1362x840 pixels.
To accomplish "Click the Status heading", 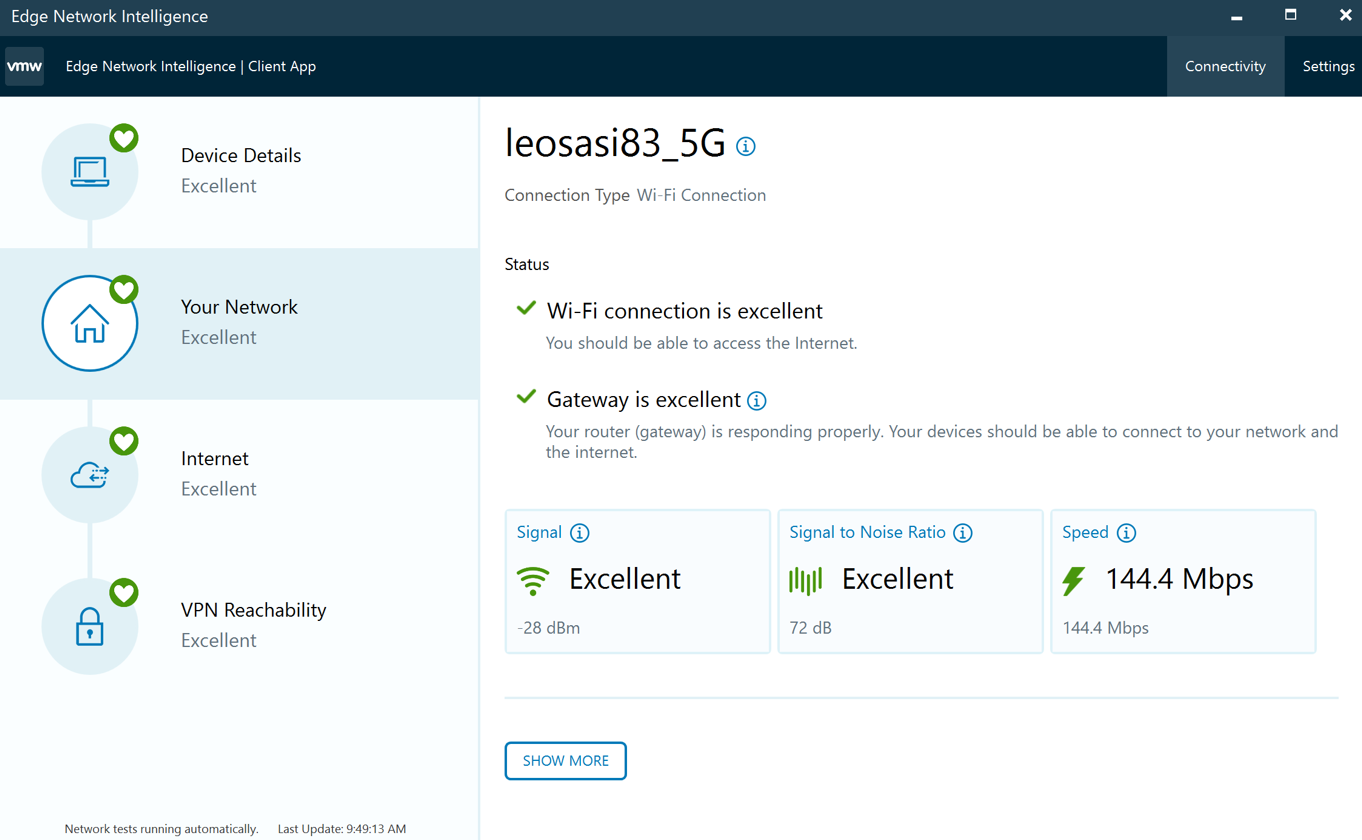I will [x=527, y=264].
